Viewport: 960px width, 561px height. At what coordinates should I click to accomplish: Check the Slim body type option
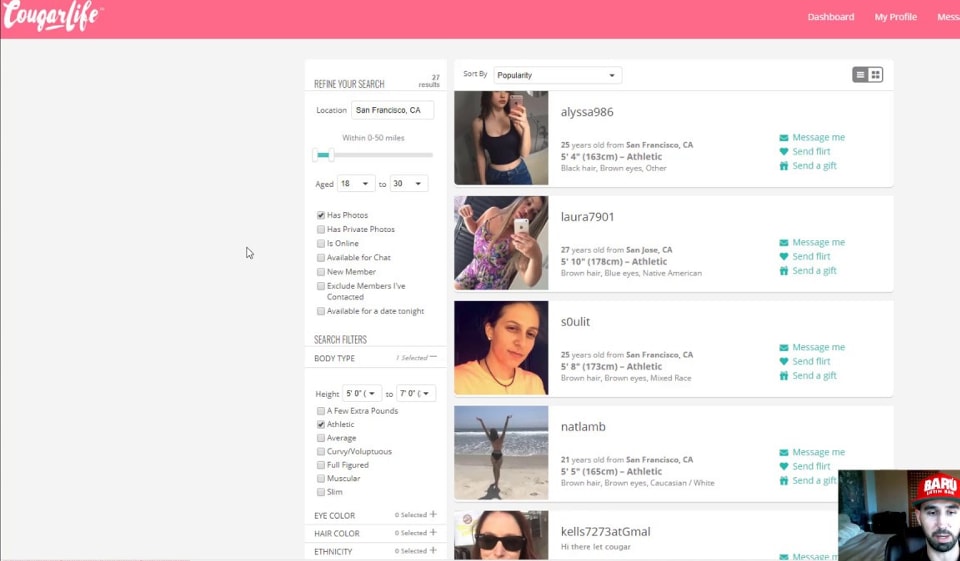(x=321, y=492)
